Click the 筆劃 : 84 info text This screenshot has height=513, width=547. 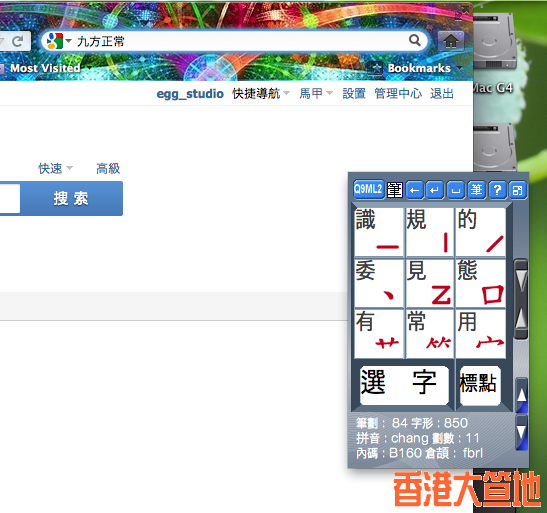point(382,423)
